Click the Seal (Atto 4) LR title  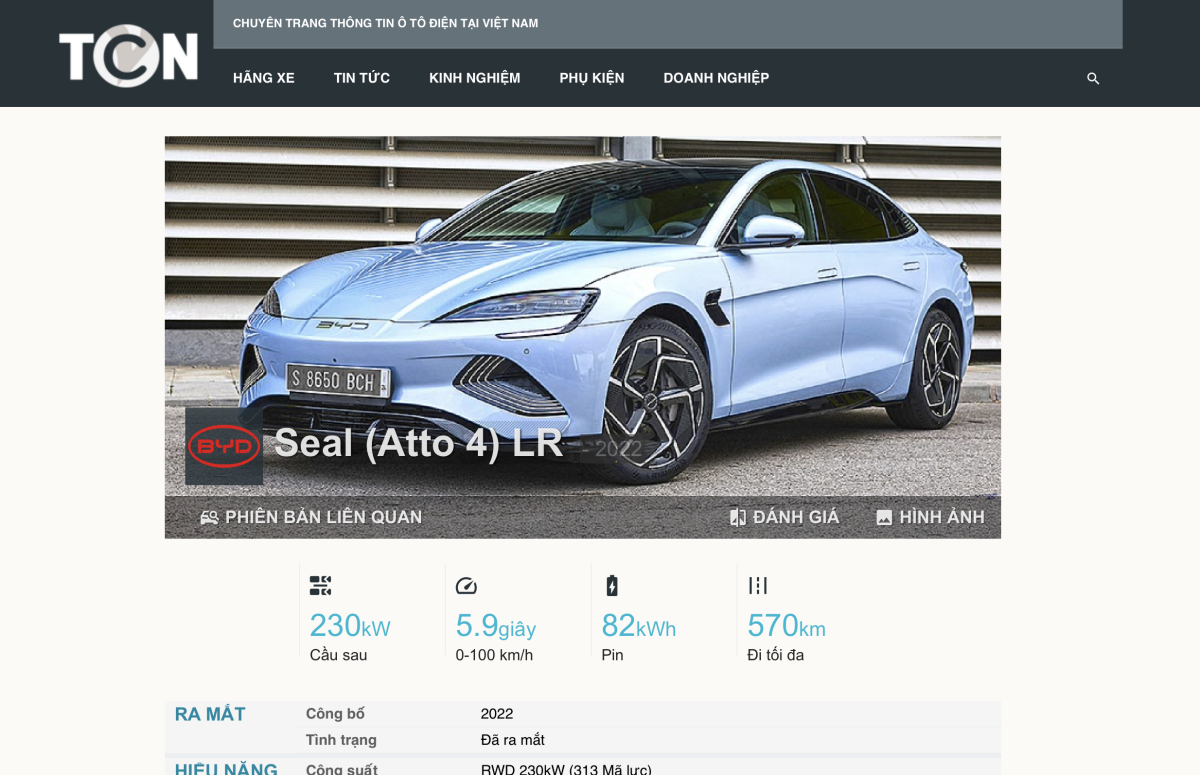(x=418, y=443)
